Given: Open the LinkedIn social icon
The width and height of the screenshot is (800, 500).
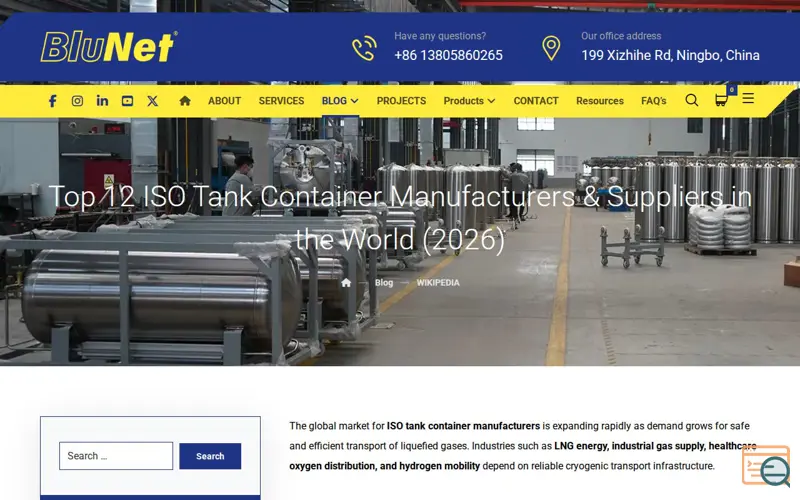Looking at the screenshot, I should point(102,101).
